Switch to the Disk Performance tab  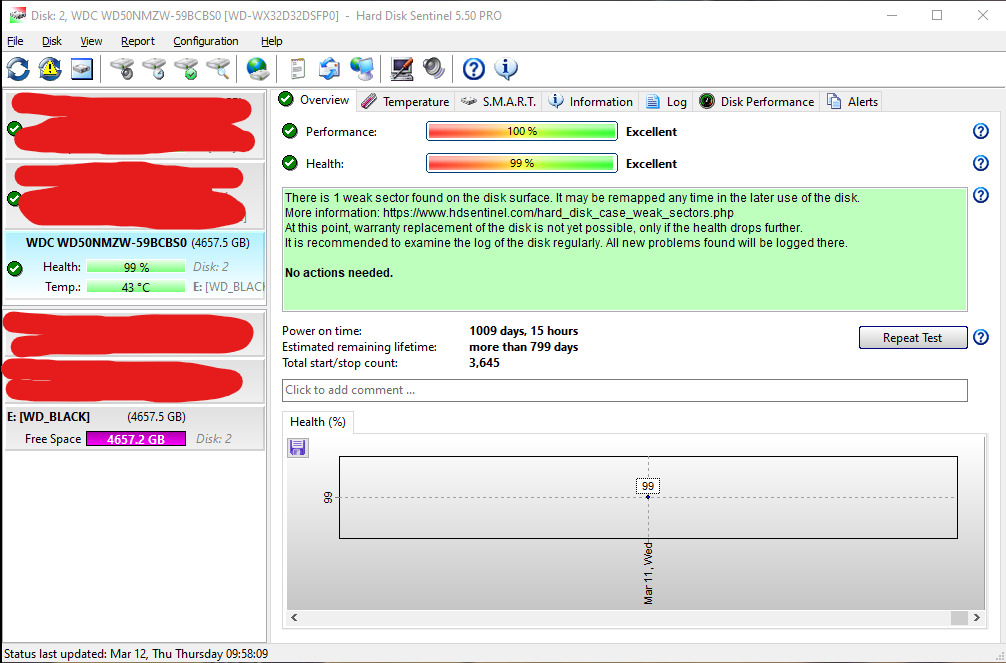[x=756, y=101]
